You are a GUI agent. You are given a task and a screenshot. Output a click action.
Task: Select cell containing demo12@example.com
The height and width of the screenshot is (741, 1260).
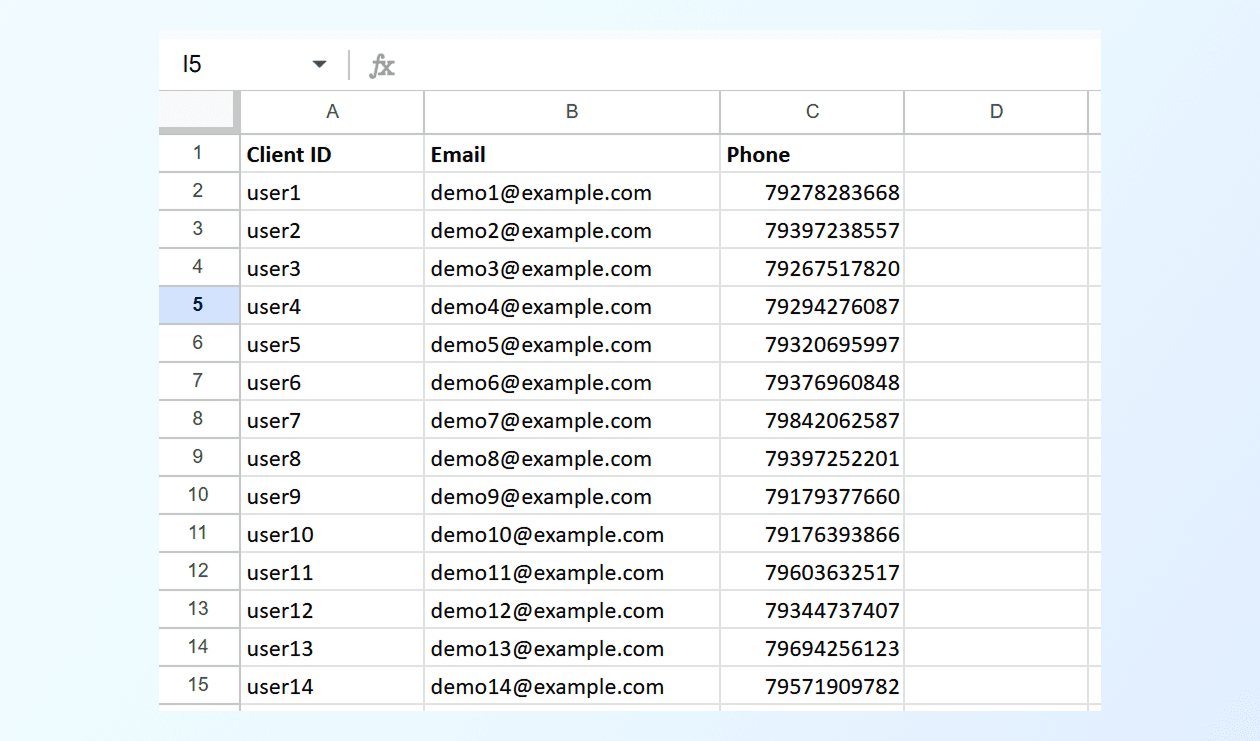pyautogui.click(x=572, y=611)
